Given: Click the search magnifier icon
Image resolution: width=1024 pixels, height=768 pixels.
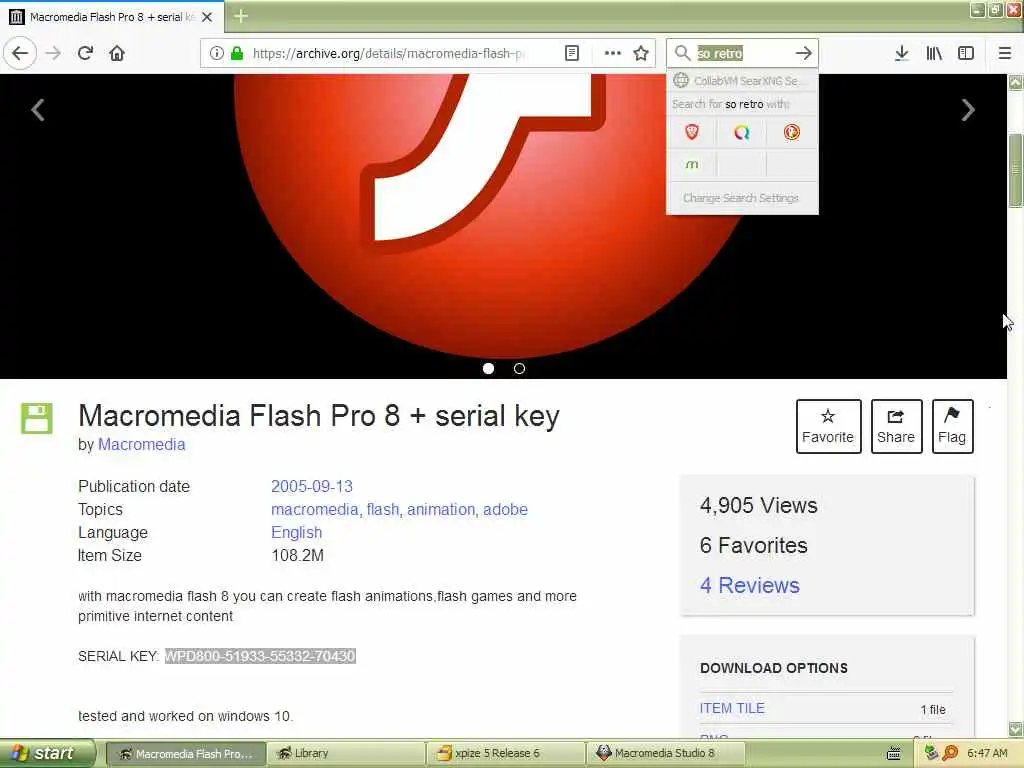Looking at the screenshot, I should click(682, 53).
